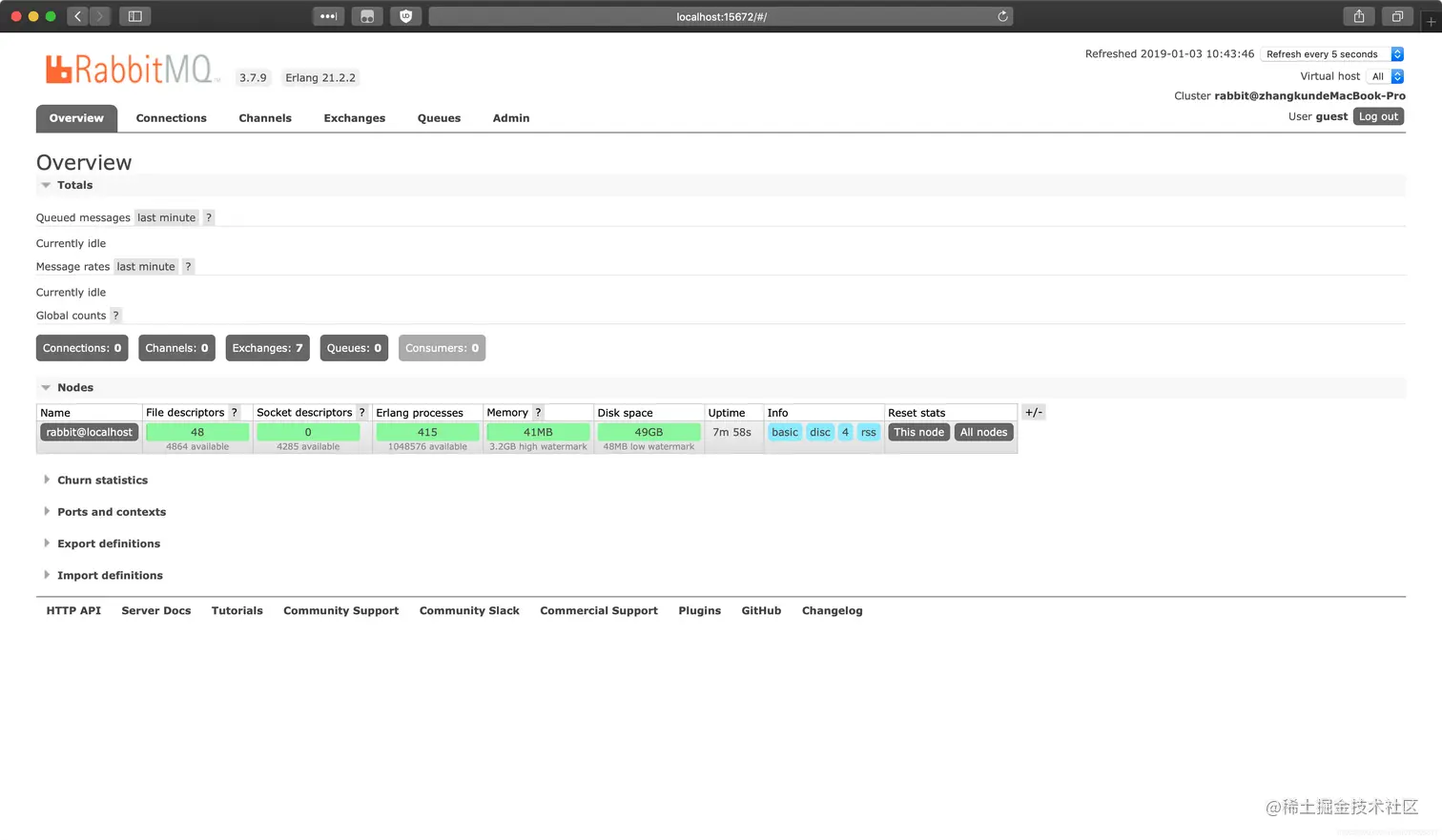Go to the Admin tab
1442x840 pixels.
(511, 118)
